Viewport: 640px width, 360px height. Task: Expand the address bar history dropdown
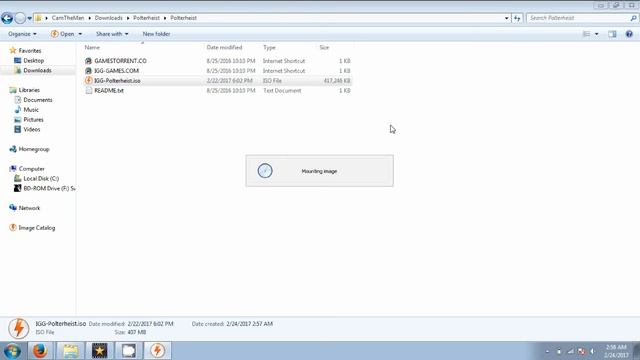[x=506, y=18]
